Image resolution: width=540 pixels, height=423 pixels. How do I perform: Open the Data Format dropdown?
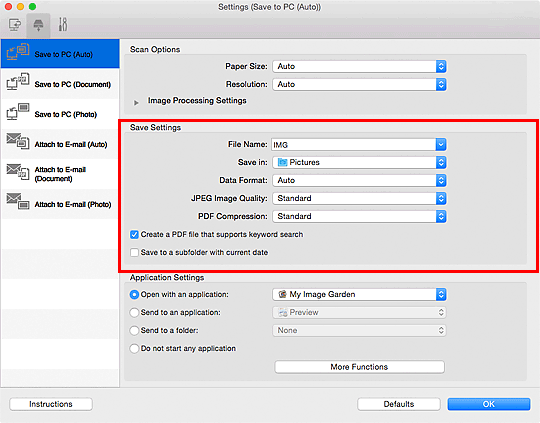[359, 180]
